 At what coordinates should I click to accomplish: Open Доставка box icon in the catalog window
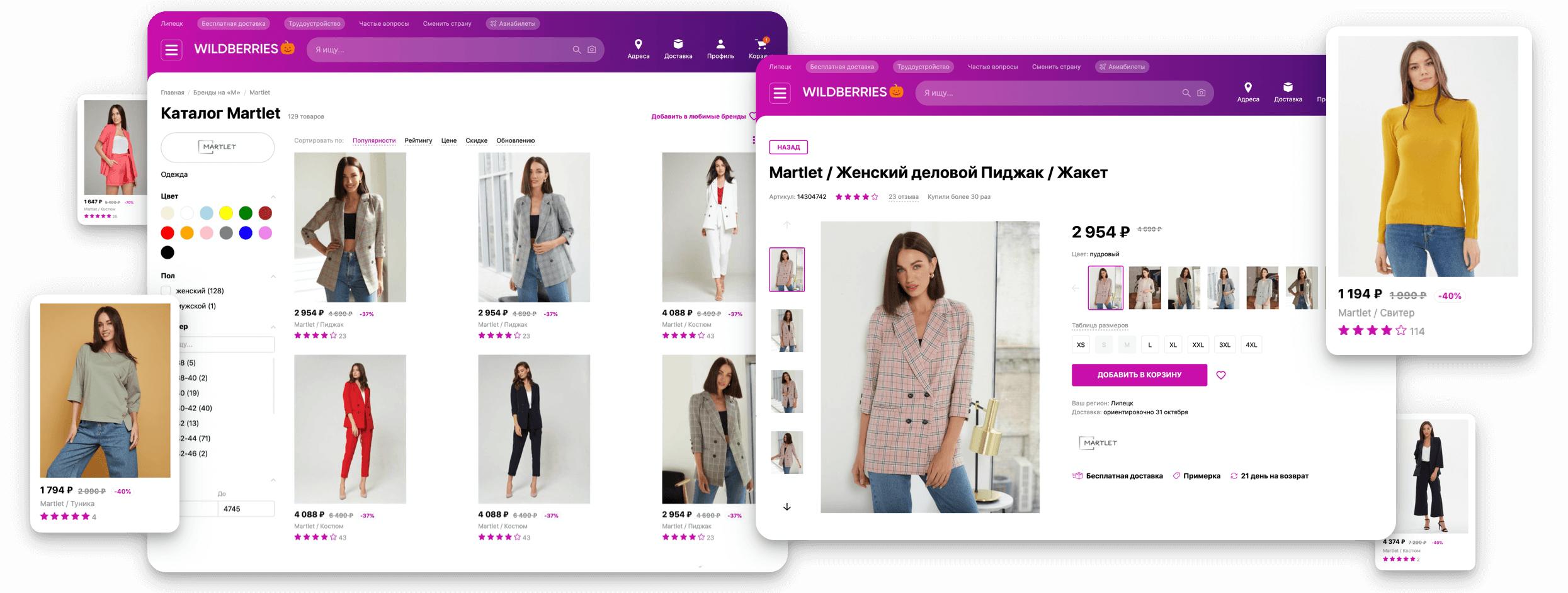678,44
